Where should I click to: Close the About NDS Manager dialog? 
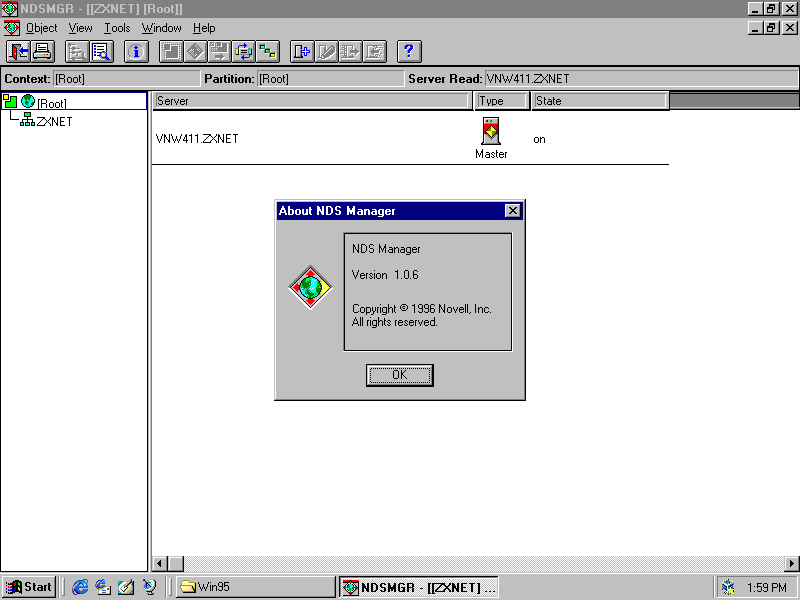point(512,211)
